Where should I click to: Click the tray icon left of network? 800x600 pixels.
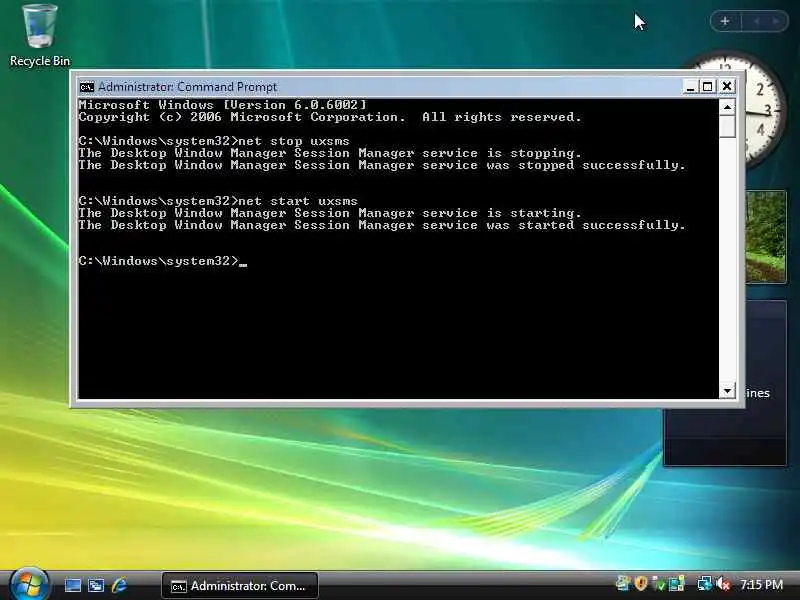677,583
